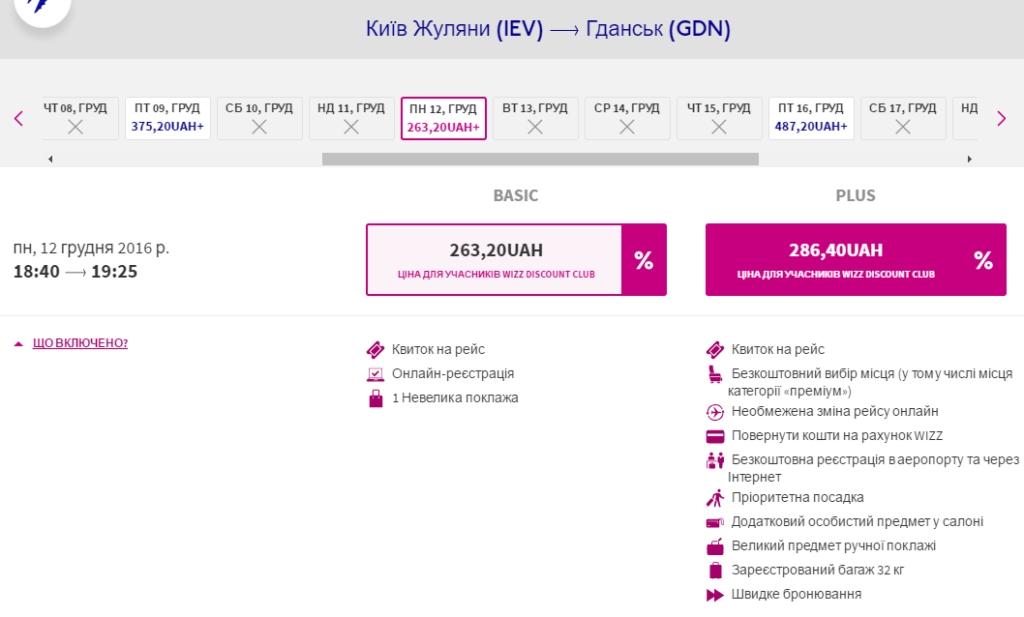Click icon for Великий предмет ручної поклажі
Viewport: 1024px width, 617px height.
click(715, 546)
